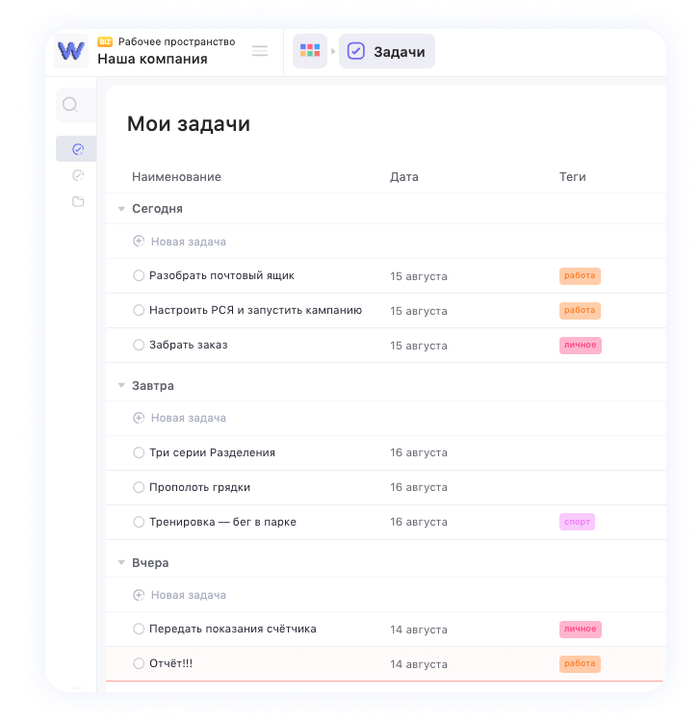Image resolution: width=700 pixels, height=722 pixels.
Task: Click the '14 августа' date of Отчёт!!!
Action: click(418, 664)
